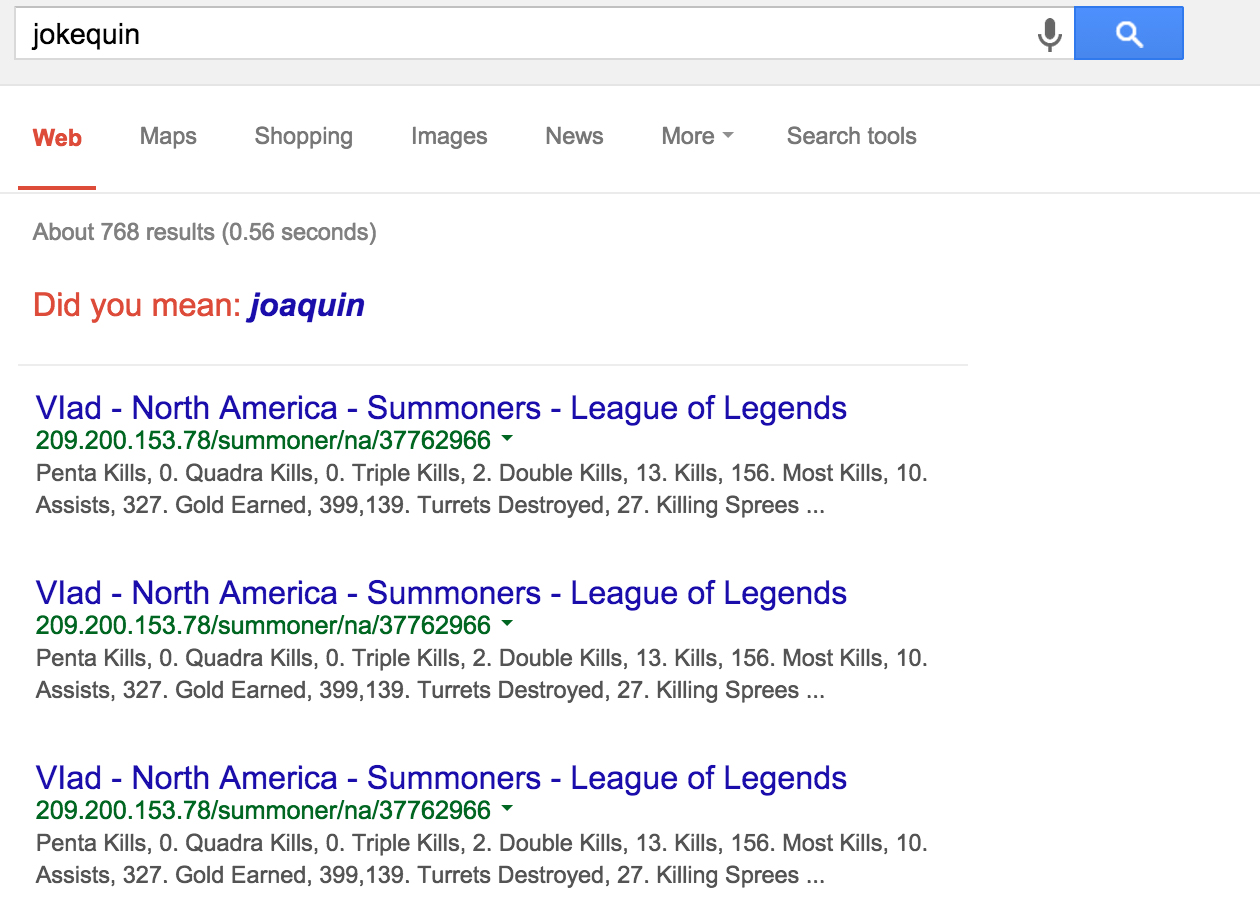
Task: Open the Shopping results tab
Action: pos(303,137)
